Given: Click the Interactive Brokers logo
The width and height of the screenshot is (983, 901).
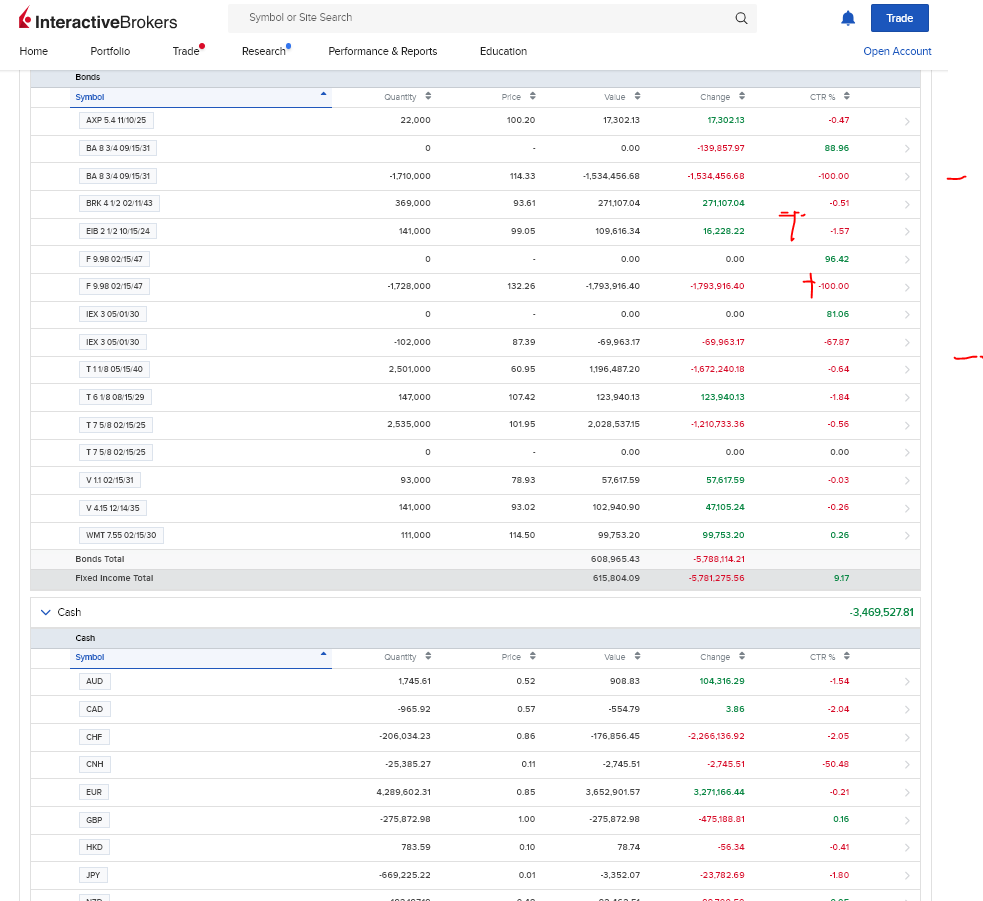Looking at the screenshot, I should coord(98,19).
